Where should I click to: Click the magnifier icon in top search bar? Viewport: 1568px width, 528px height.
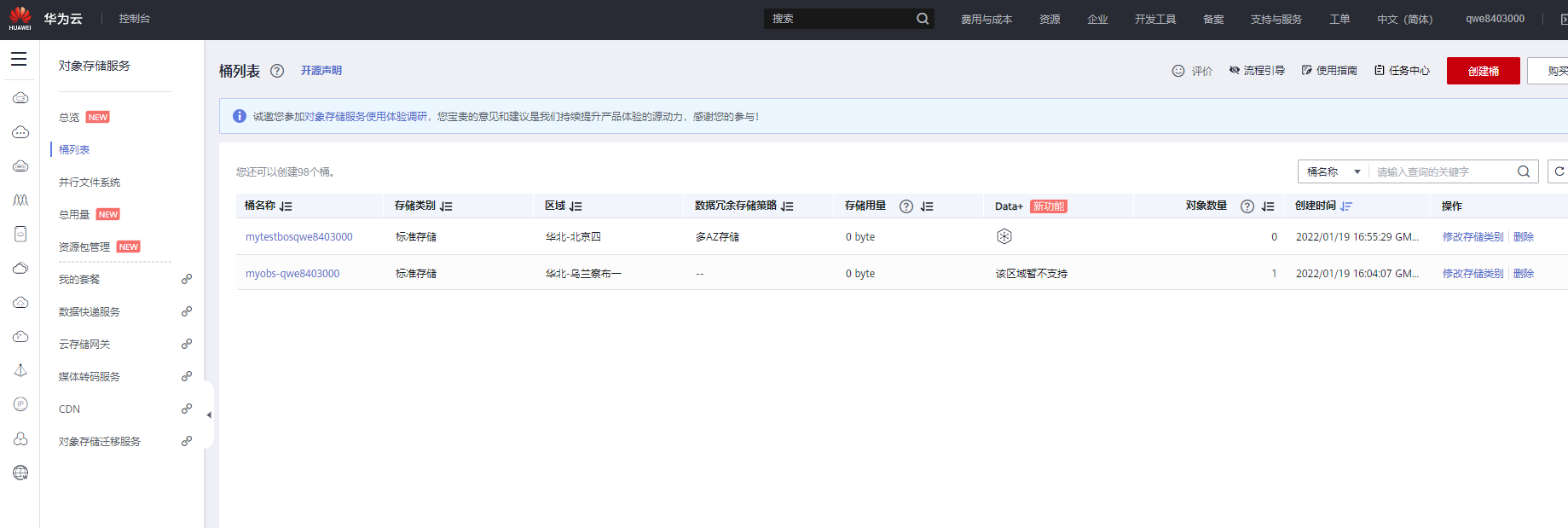tap(923, 19)
